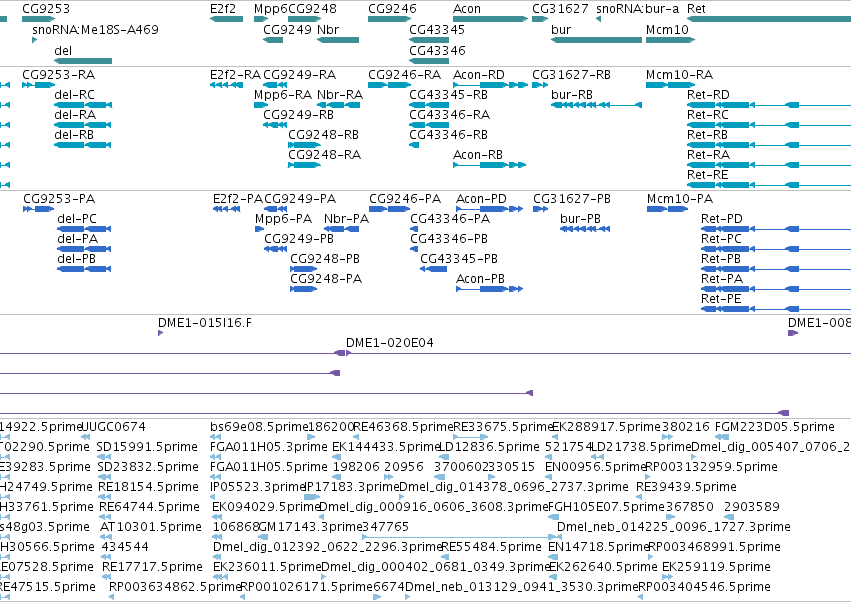Viewport: 851px width, 602px height.
Task: Select the bs69e08.5prime label
Action: tap(259, 427)
